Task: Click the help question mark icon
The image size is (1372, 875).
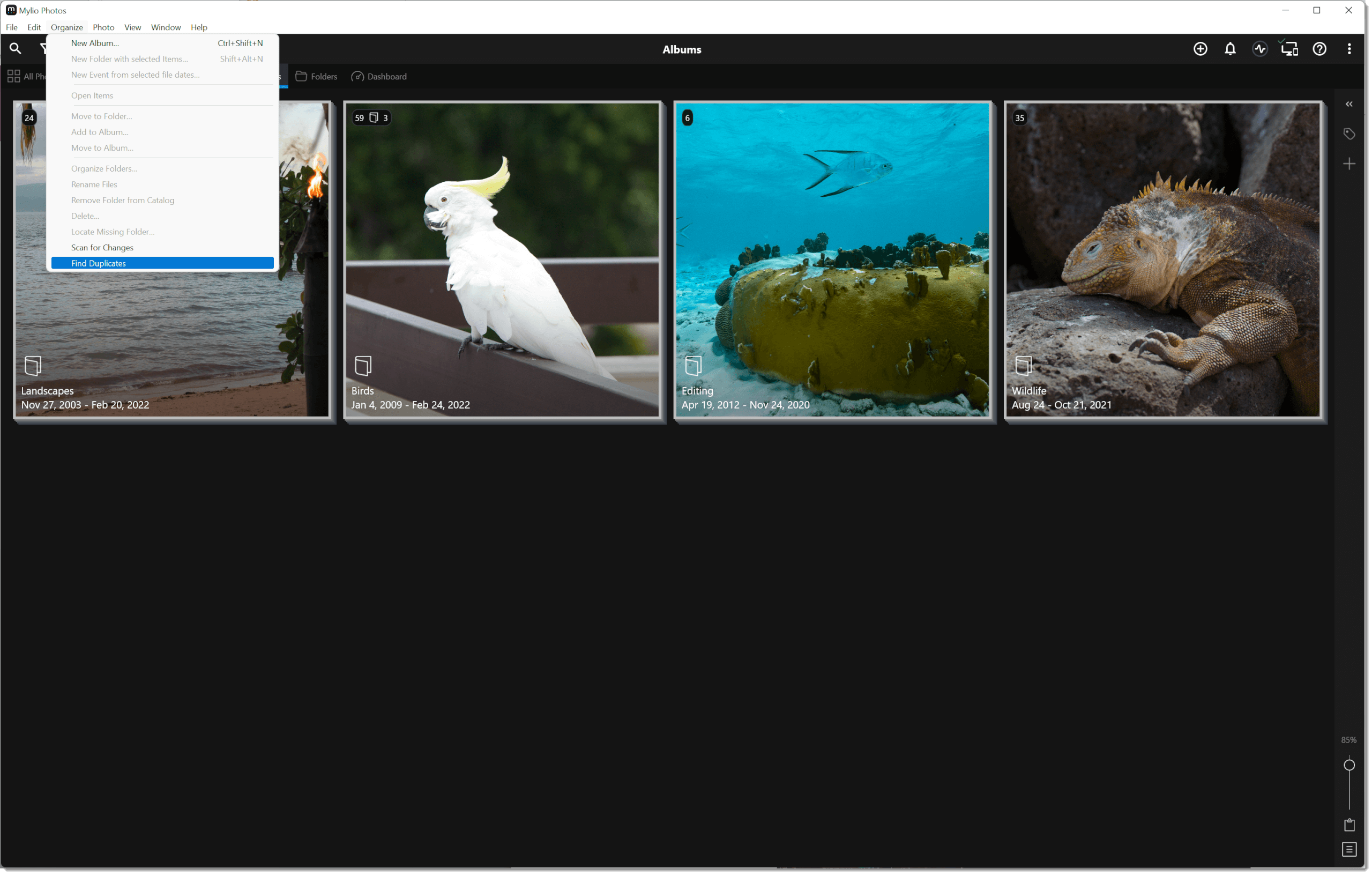Action: 1319,49
